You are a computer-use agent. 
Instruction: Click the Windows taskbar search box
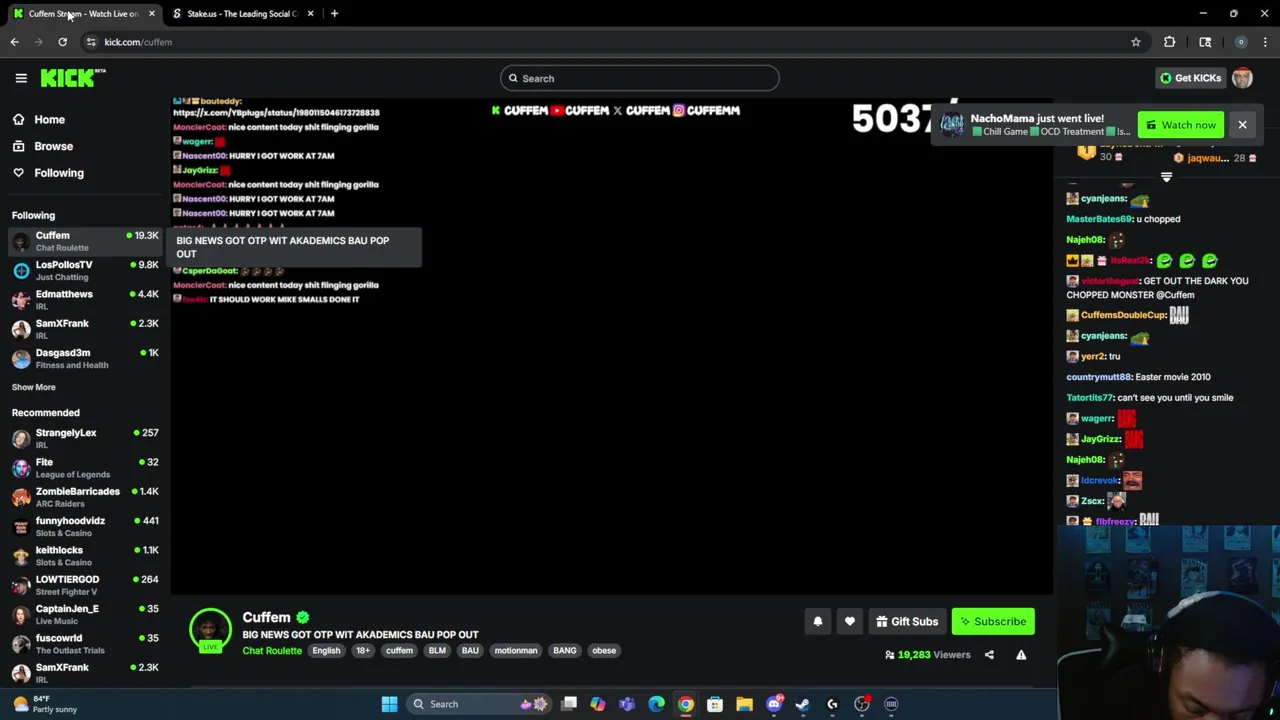(480, 704)
